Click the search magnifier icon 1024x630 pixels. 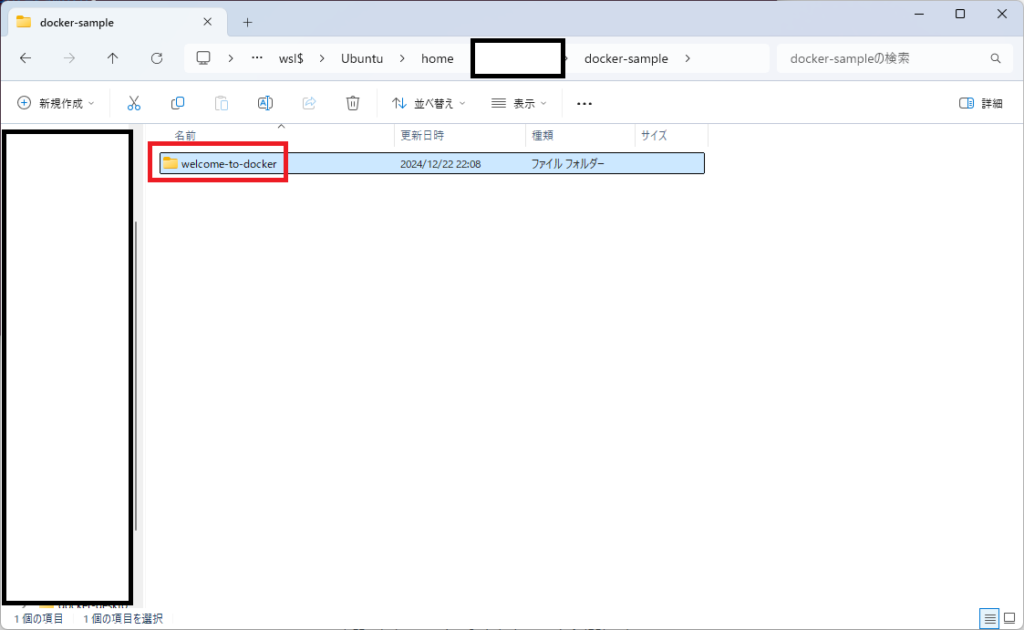(x=995, y=58)
